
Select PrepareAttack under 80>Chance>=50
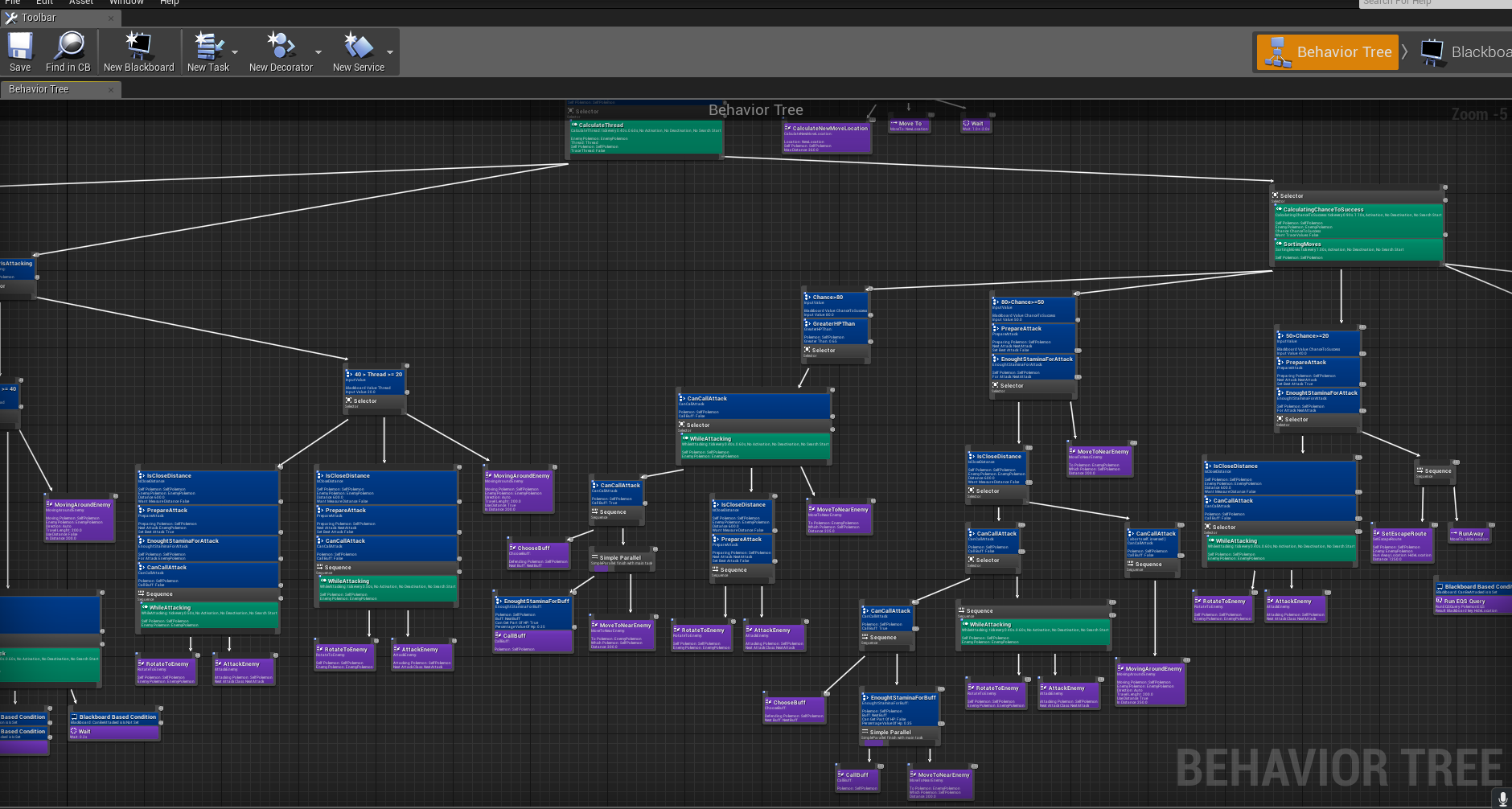tap(1033, 339)
